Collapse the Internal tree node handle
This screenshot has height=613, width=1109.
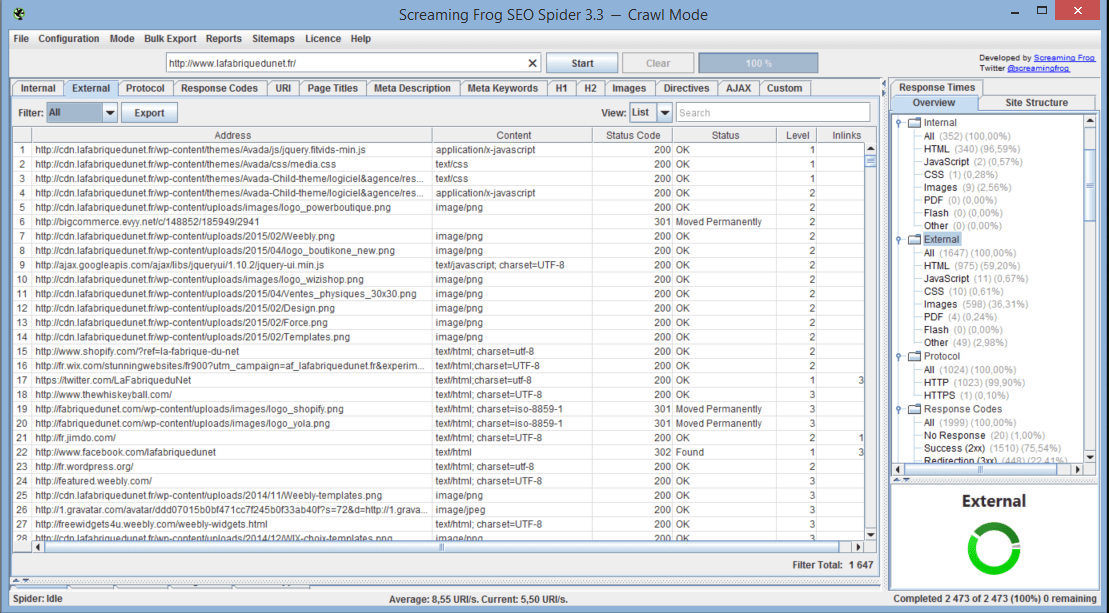pos(899,123)
